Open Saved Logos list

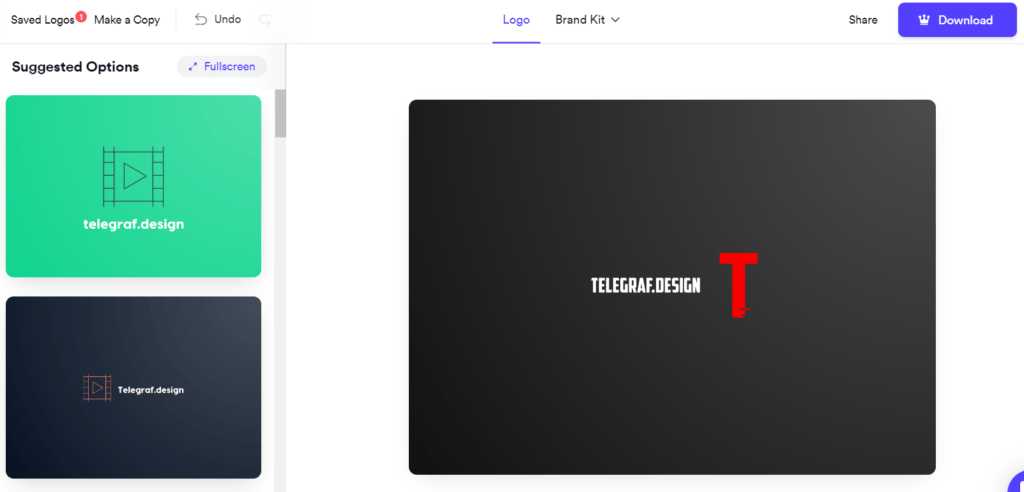pos(43,20)
